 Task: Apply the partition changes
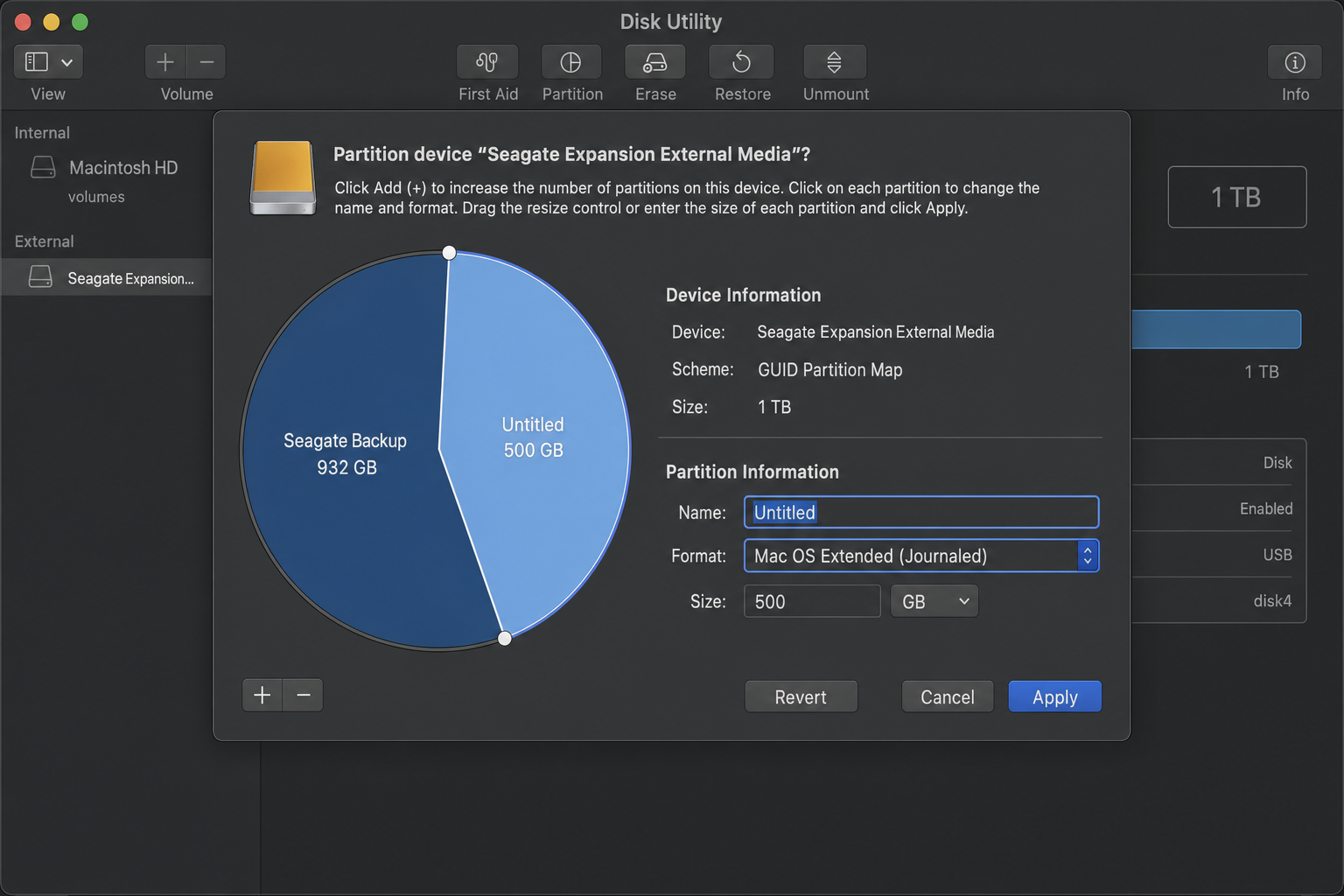(1054, 696)
